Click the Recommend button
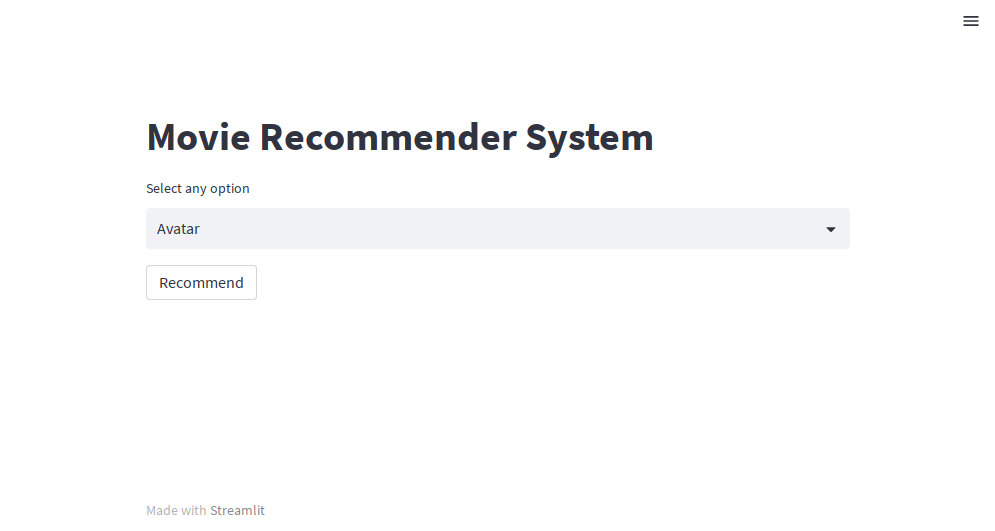 [x=201, y=282]
